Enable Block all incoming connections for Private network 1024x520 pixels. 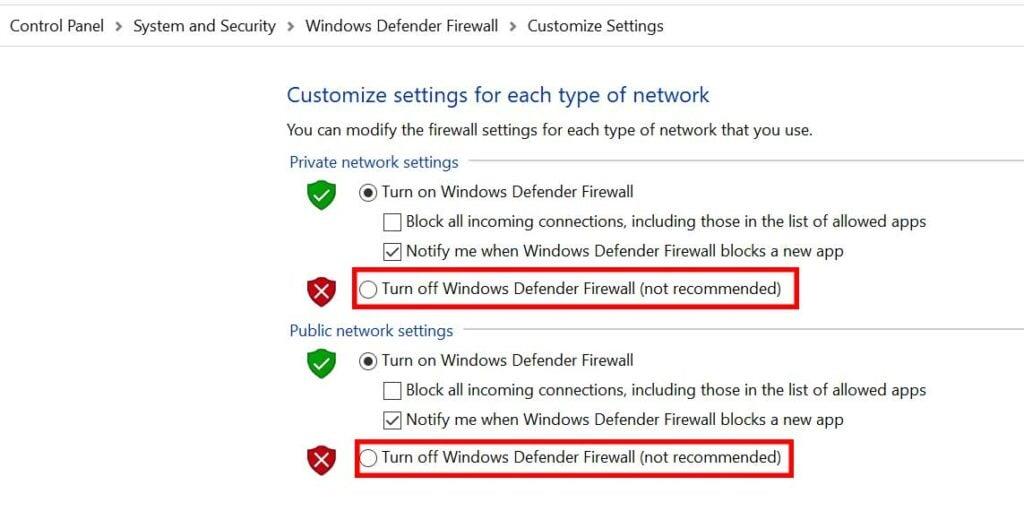392,222
